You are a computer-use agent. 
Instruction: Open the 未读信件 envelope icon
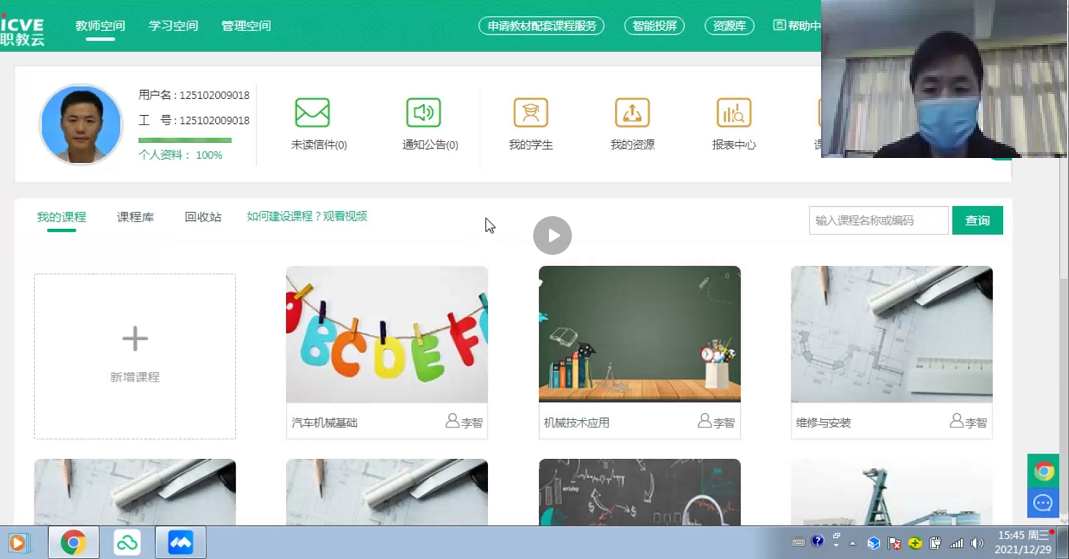click(x=312, y=113)
